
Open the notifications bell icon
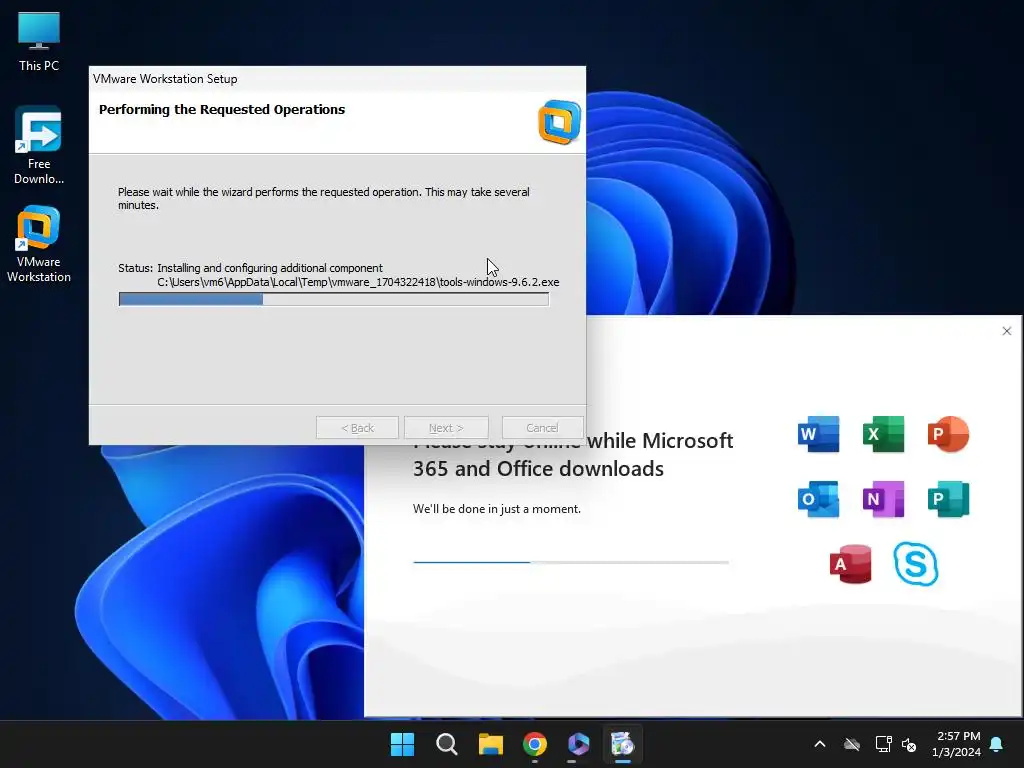pyautogui.click(x=997, y=744)
